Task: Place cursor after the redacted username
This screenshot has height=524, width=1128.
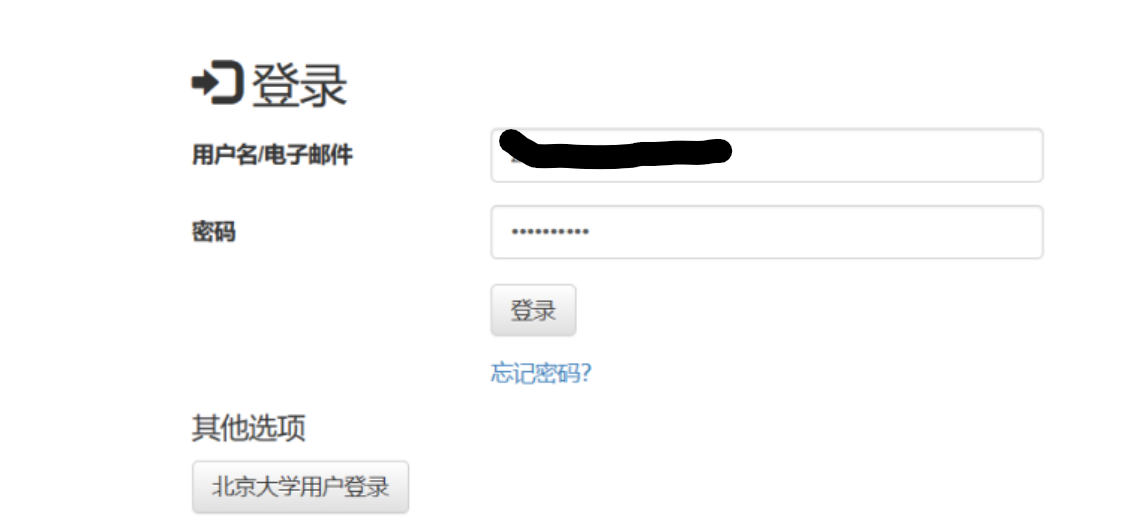Action: click(x=741, y=155)
